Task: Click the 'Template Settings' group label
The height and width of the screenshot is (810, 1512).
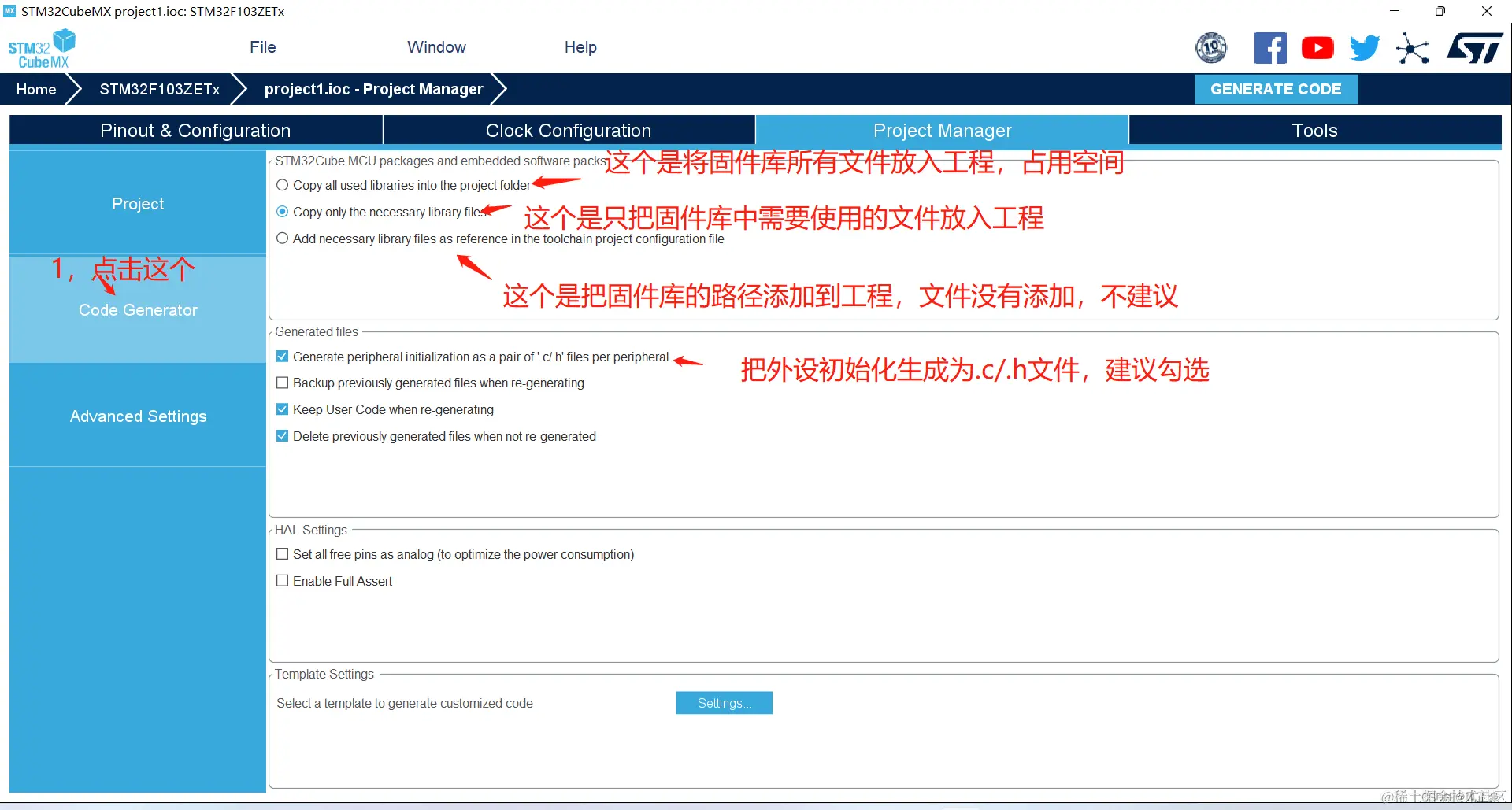Action: (x=324, y=674)
